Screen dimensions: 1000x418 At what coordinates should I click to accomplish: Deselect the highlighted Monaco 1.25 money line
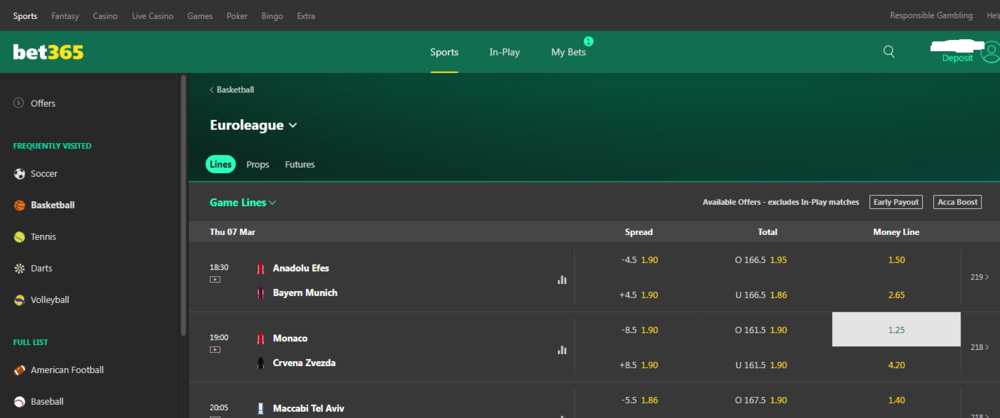point(896,329)
